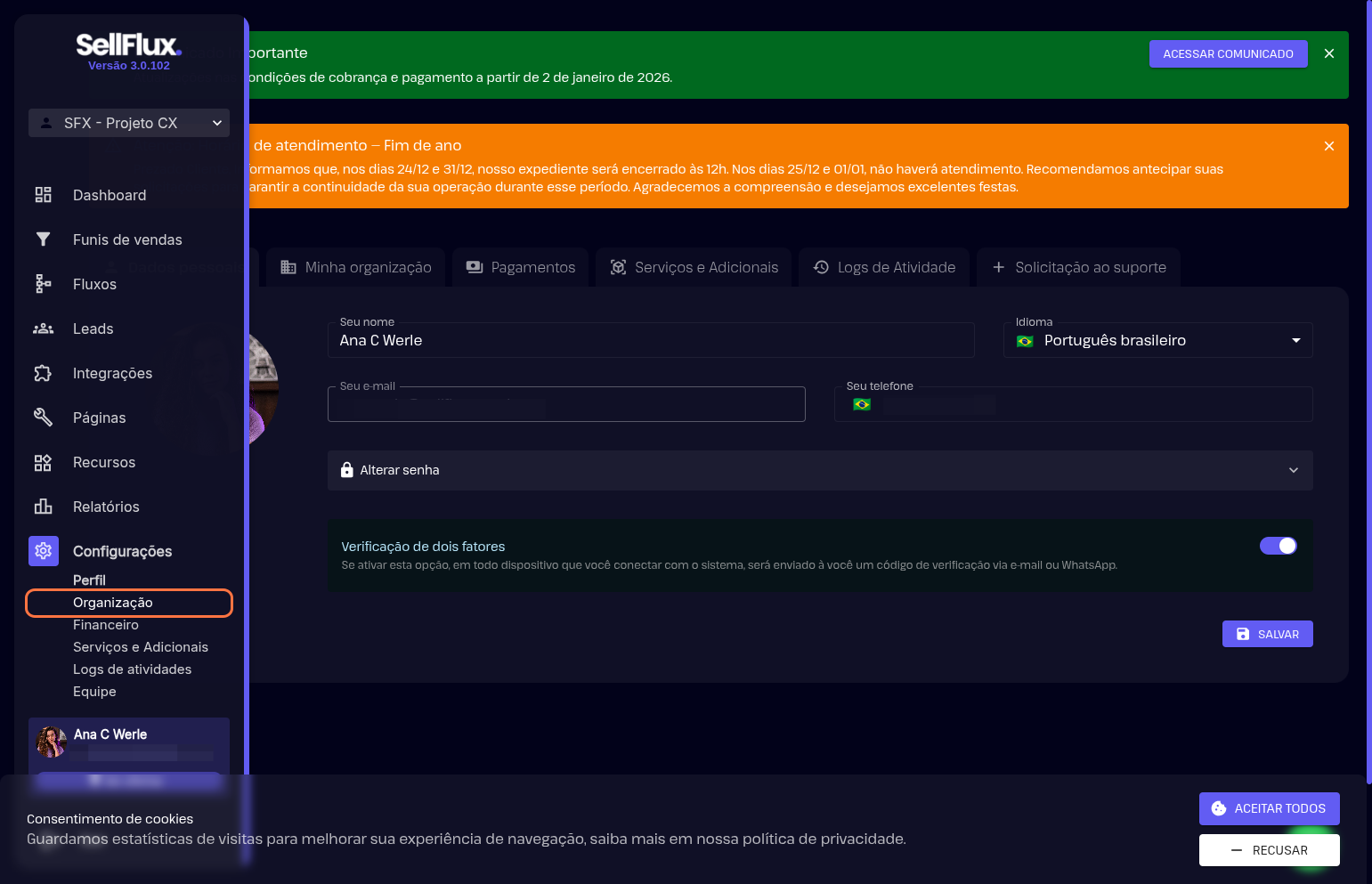This screenshot has width=1372, height=884.
Task: Click the Configurações gear icon
Action: [44, 551]
